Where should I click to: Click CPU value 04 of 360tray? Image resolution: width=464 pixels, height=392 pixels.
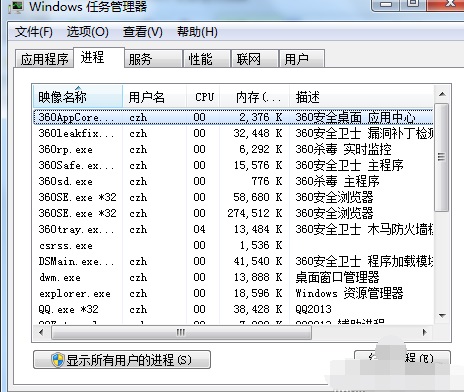[x=199, y=229]
